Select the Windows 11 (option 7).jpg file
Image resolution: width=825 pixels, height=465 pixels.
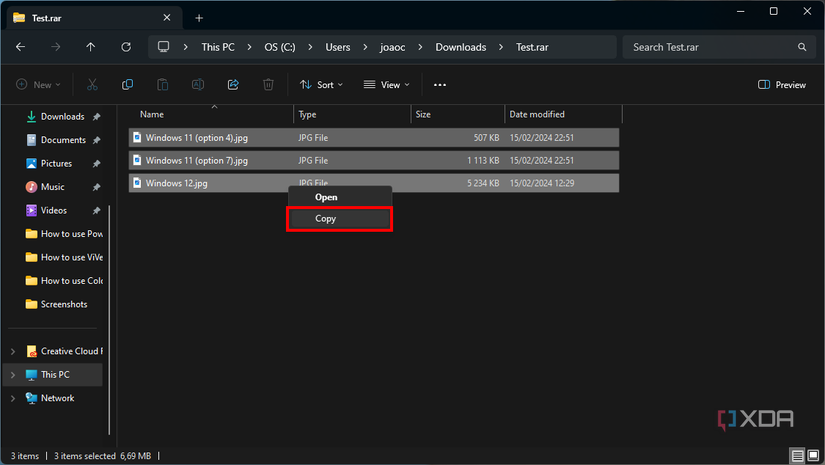pyautogui.click(x=374, y=160)
